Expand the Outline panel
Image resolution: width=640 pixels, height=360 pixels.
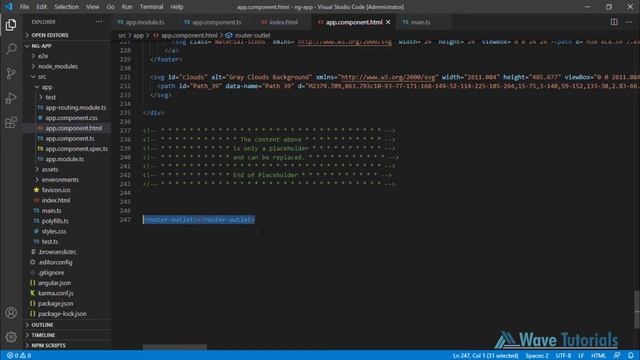[42, 324]
